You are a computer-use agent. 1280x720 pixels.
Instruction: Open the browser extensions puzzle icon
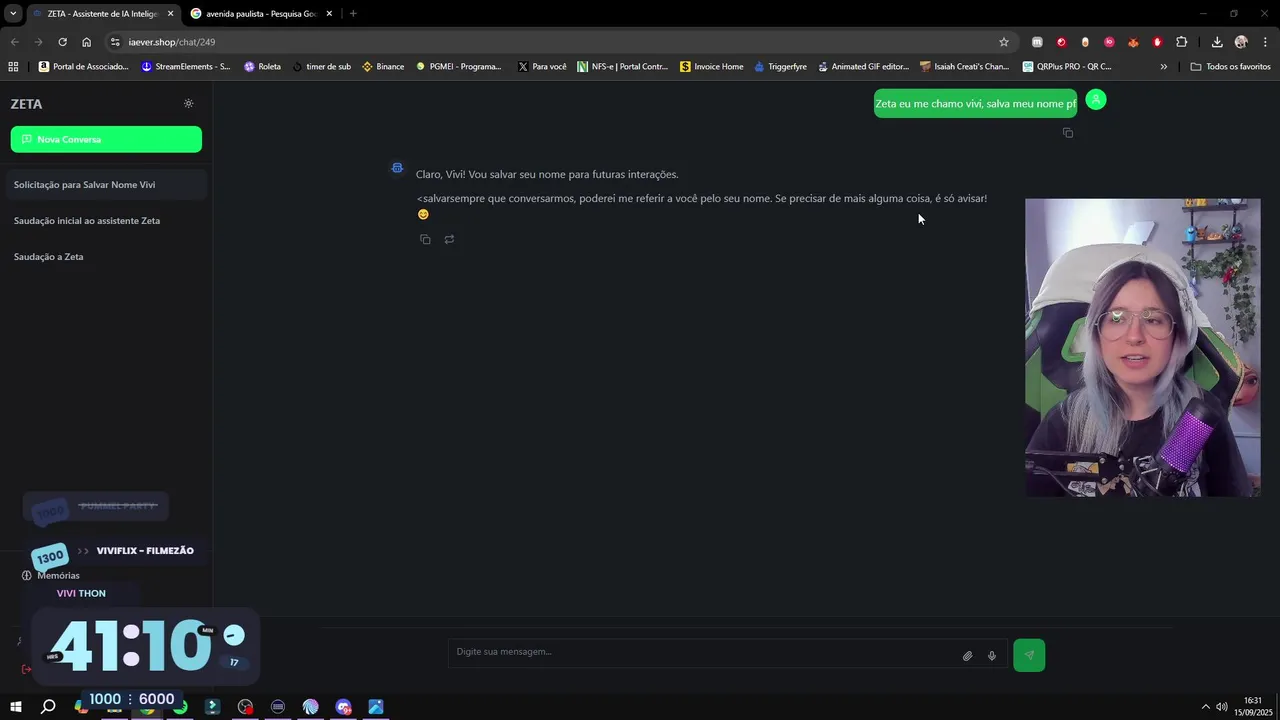click(x=1182, y=42)
